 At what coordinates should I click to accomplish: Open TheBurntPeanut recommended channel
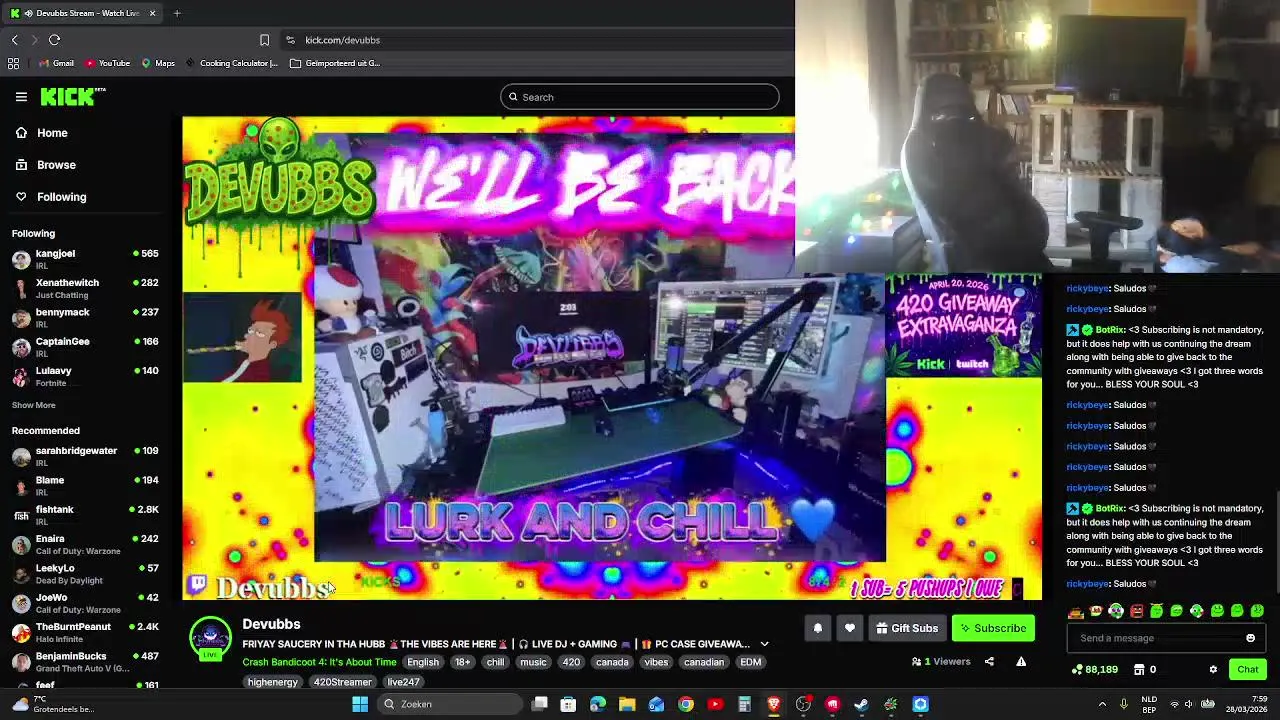point(86,632)
